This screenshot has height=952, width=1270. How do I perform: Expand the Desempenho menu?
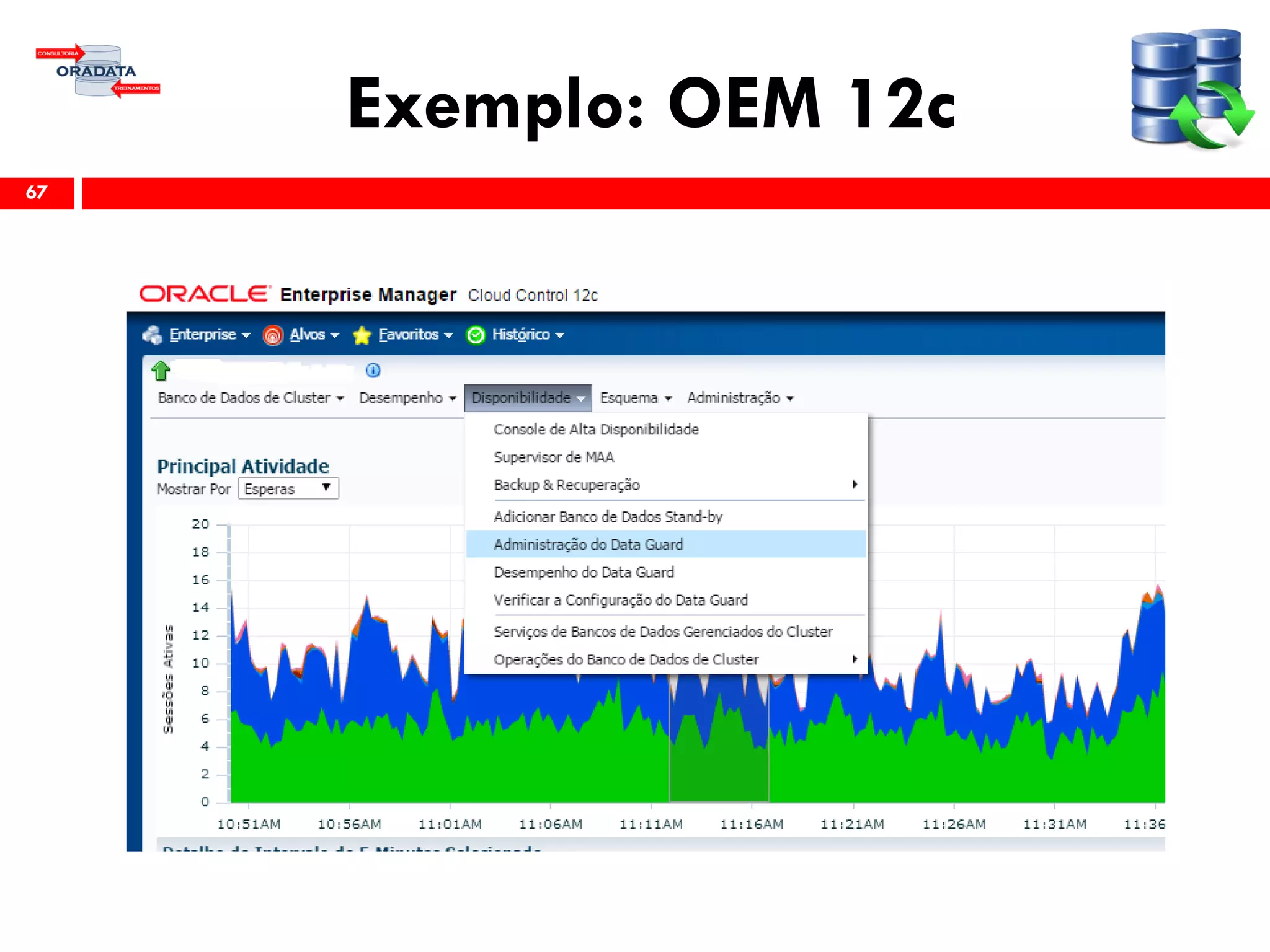point(407,398)
